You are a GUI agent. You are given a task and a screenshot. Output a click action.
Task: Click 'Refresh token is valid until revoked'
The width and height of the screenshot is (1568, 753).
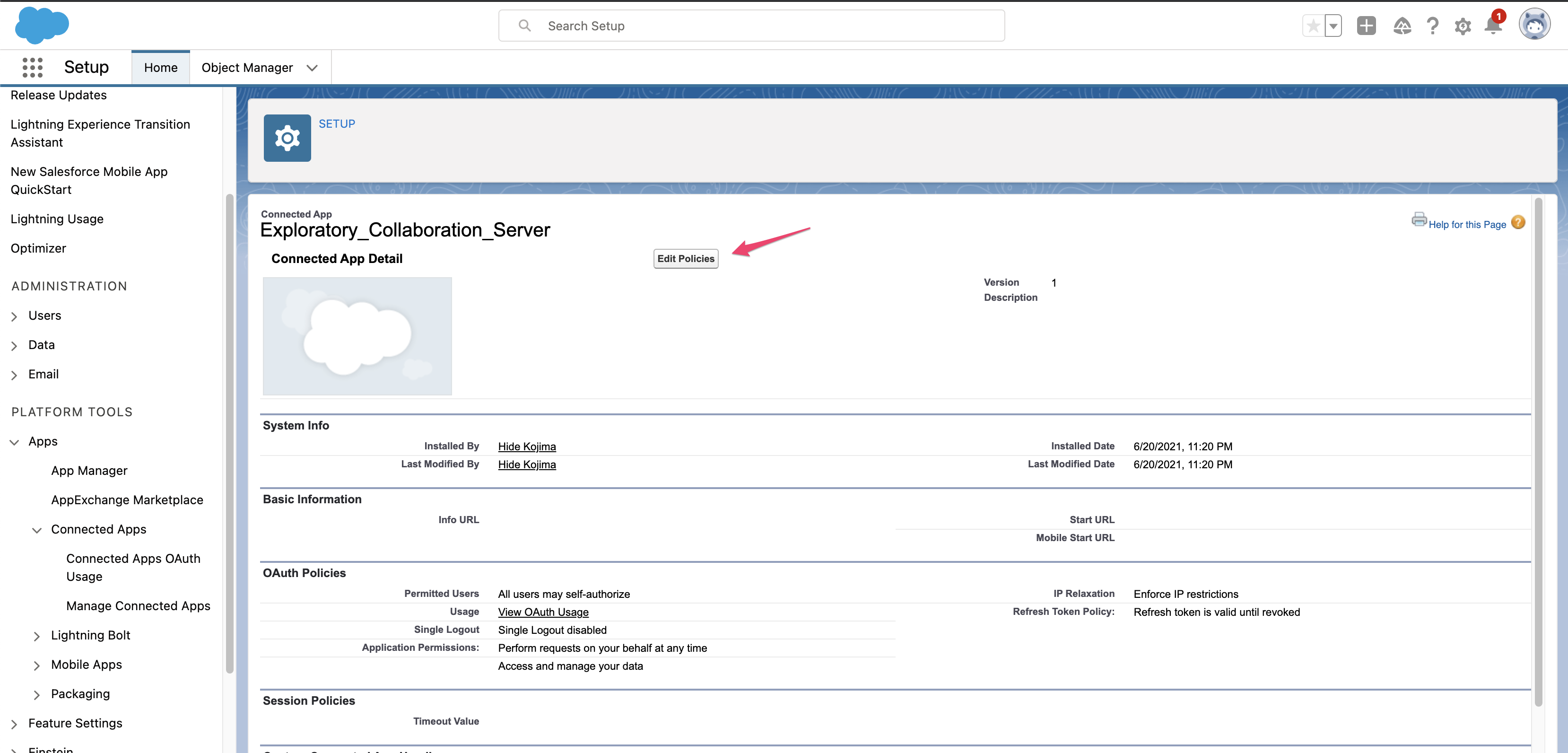tap(1216, 612)
